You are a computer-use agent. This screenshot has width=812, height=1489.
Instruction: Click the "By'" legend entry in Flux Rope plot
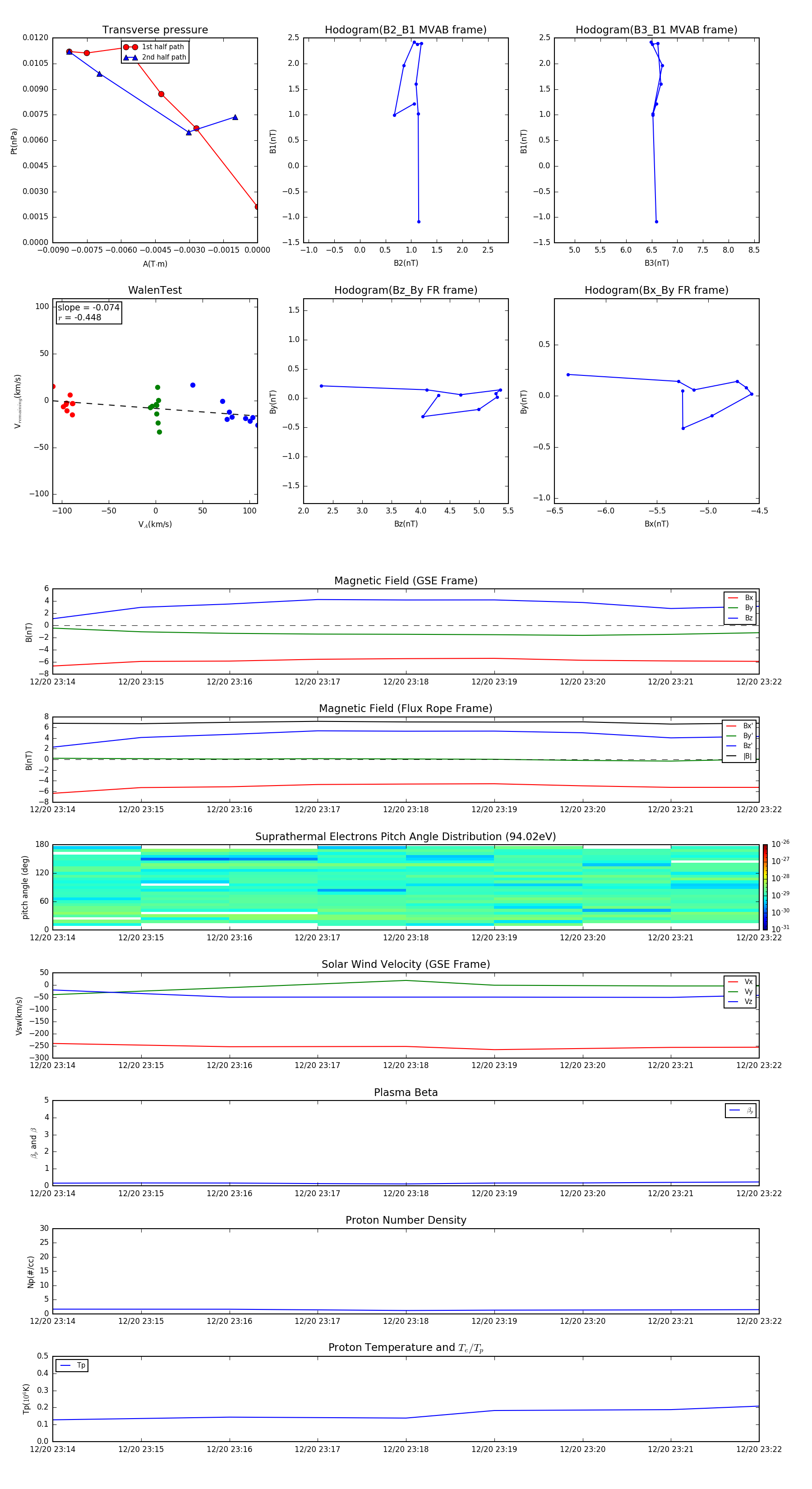click(739, 736)
